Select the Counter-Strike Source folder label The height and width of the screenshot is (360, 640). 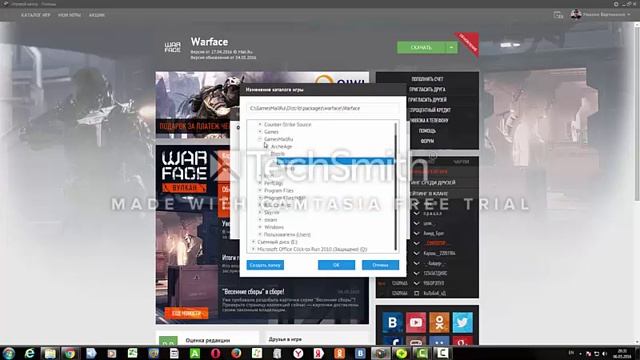click(287, 124)
